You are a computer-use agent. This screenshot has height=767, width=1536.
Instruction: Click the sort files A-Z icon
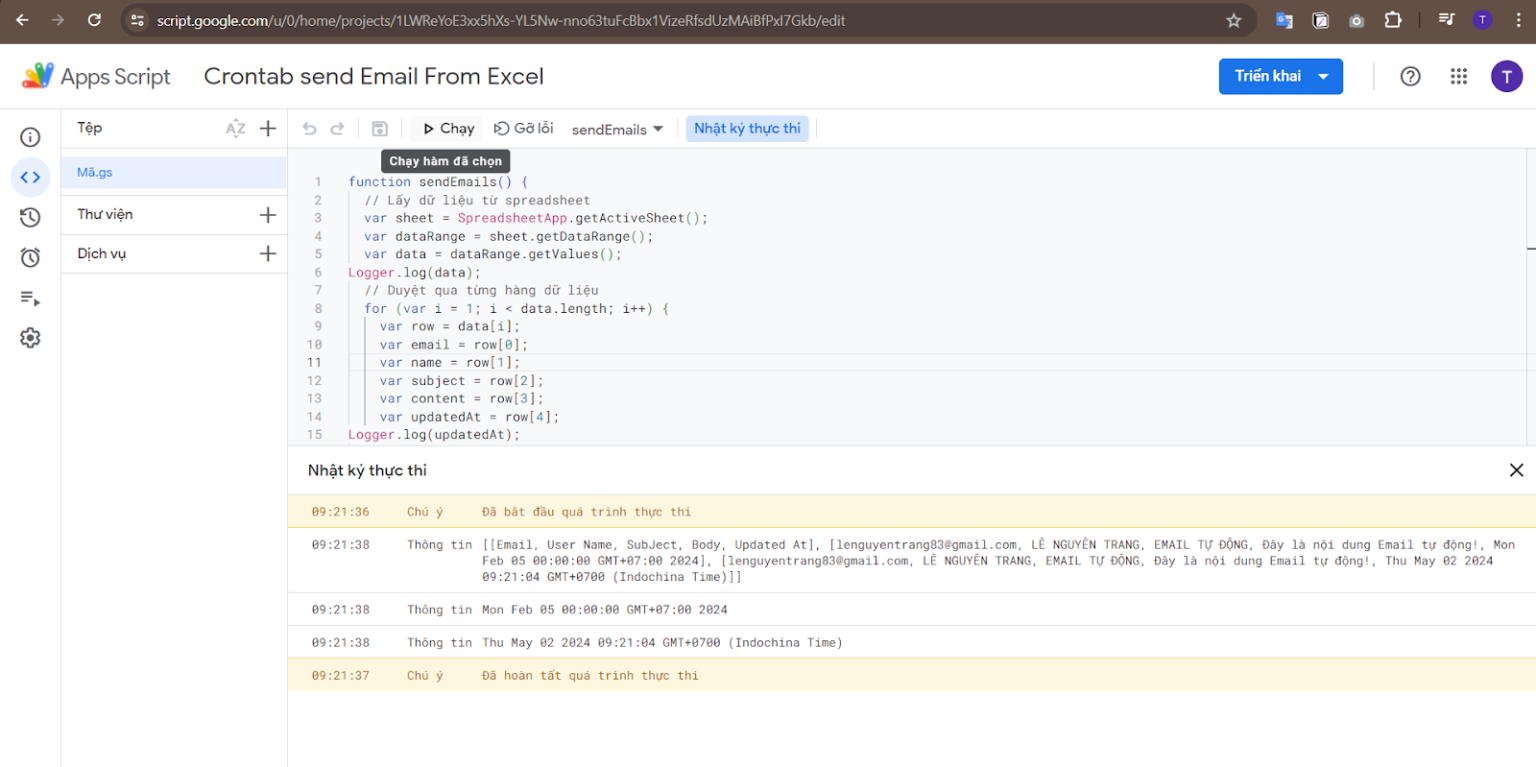click(235, 128)
